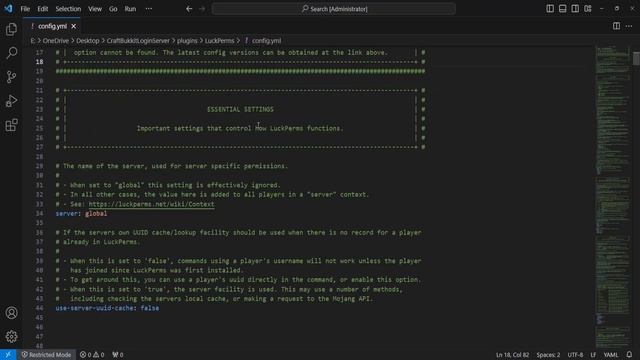The width and height of the screenshot is (640, 360).
Task: Toggle the secondary side bar layout icon
Action: 575,9
